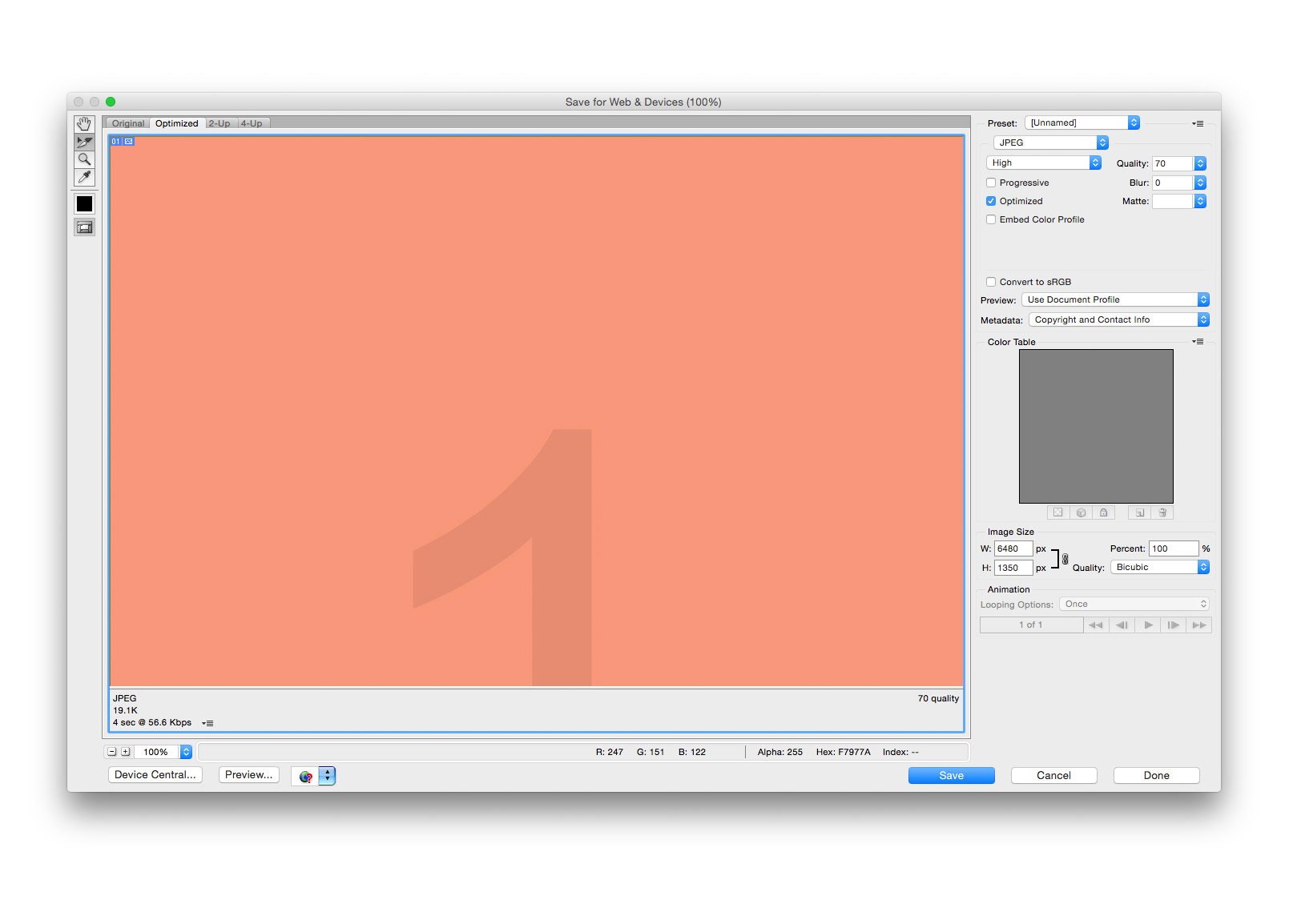Open Device Central

click(x=155, y=775)
